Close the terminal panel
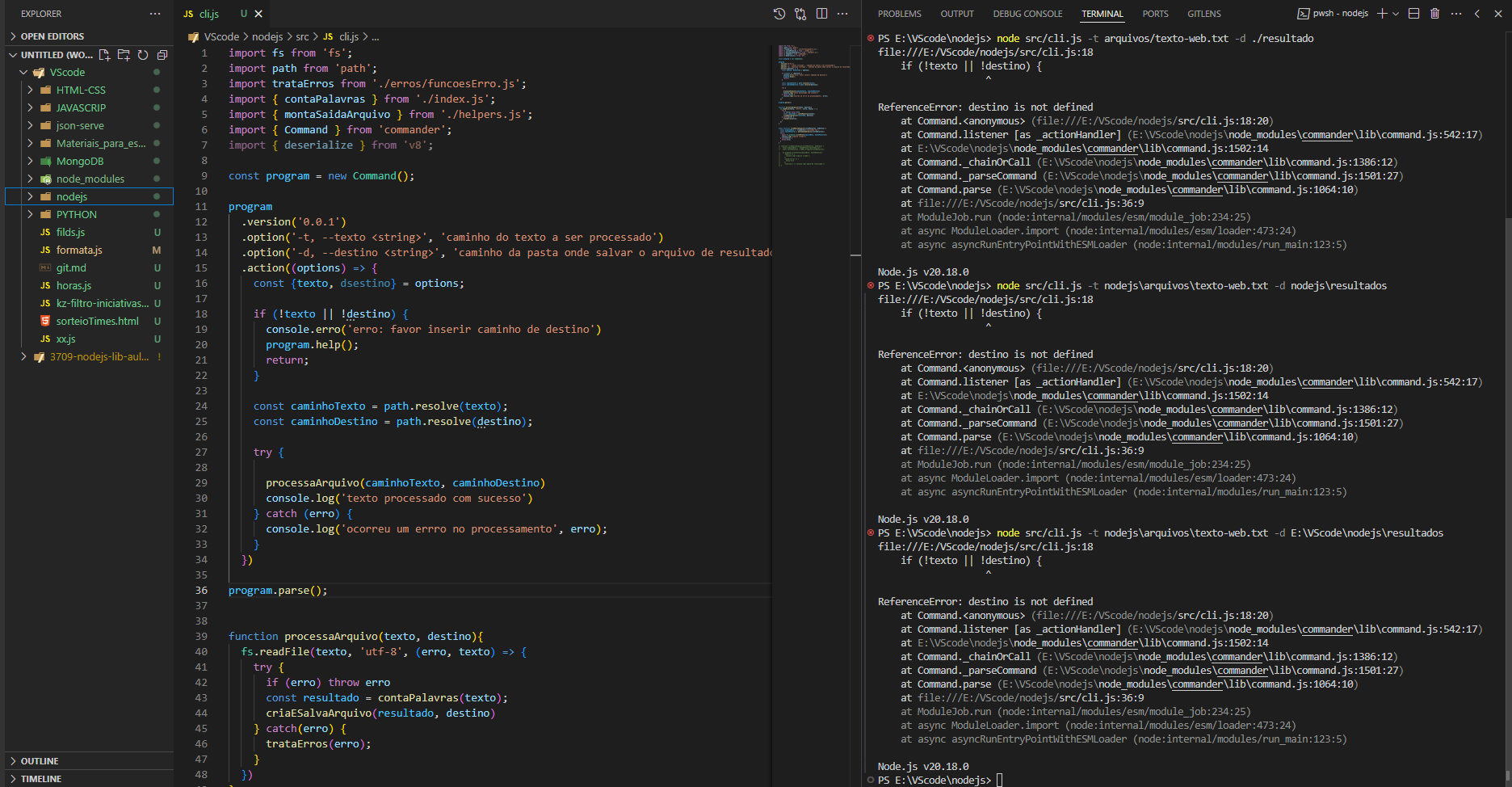 (x=1497, y=14)
